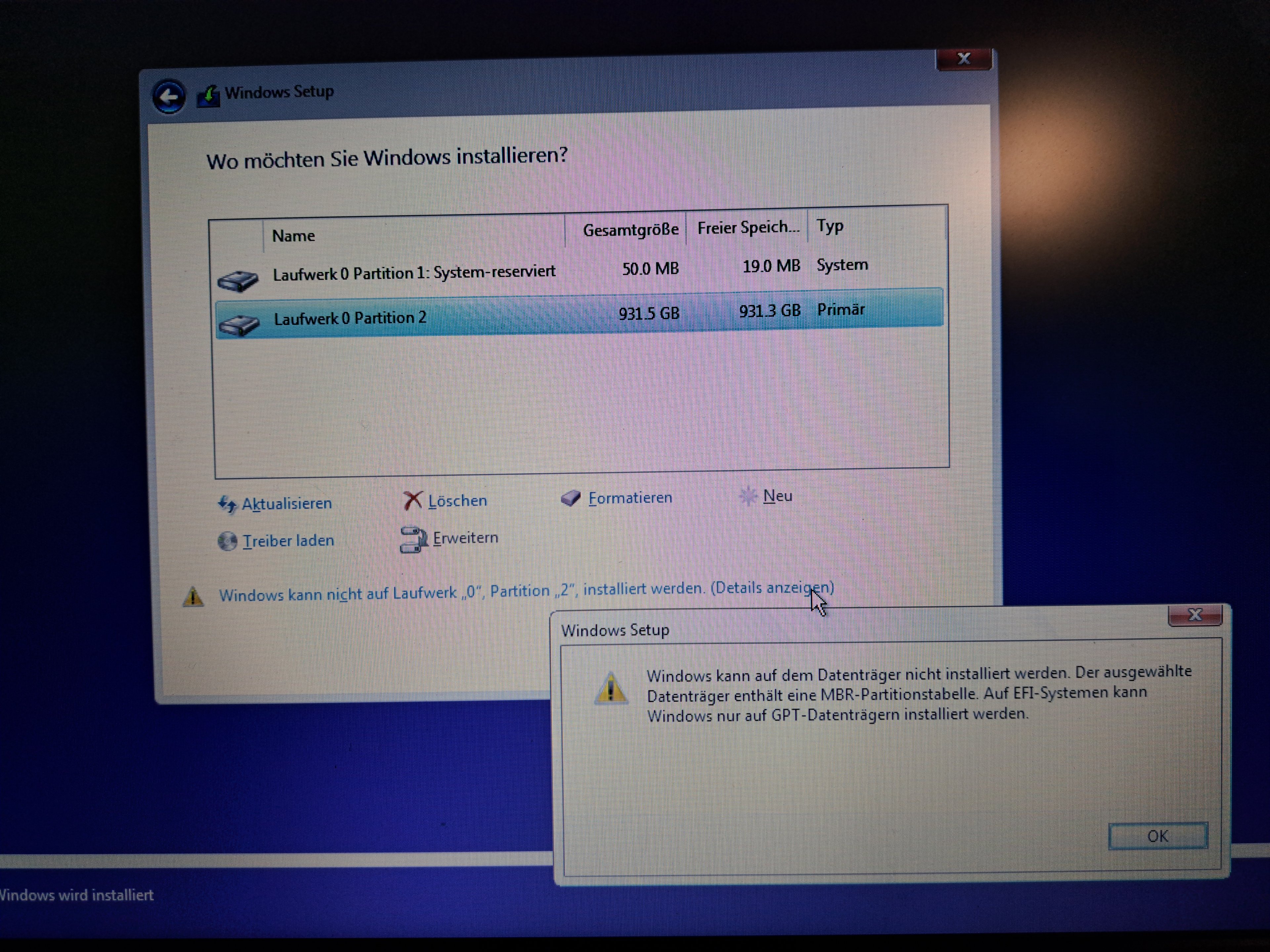Click the red X Löschen icon
1270x952 pixels.
pyautogui.click(x=412, y=500)
